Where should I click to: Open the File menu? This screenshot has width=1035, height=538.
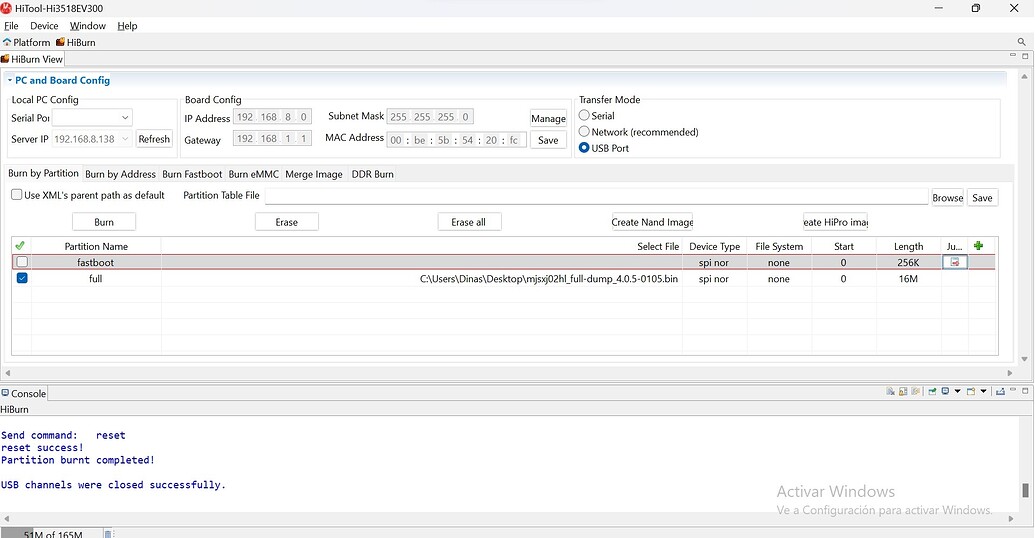pos(11,26)
